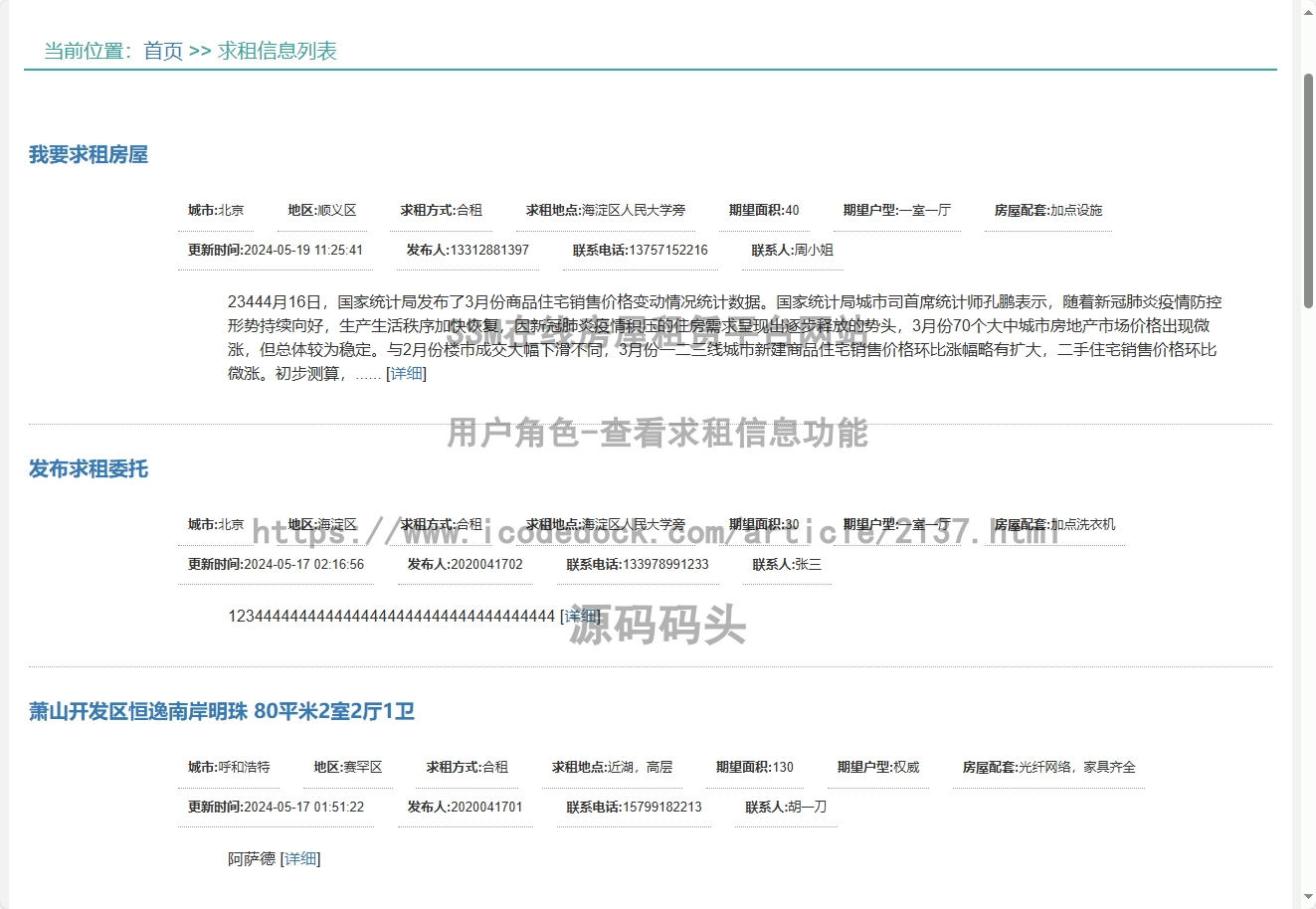1316x909 pixels.
Task: Select 房屋配套:光纤网络，家具齐全 field
Action: (x=1048, y=768)
